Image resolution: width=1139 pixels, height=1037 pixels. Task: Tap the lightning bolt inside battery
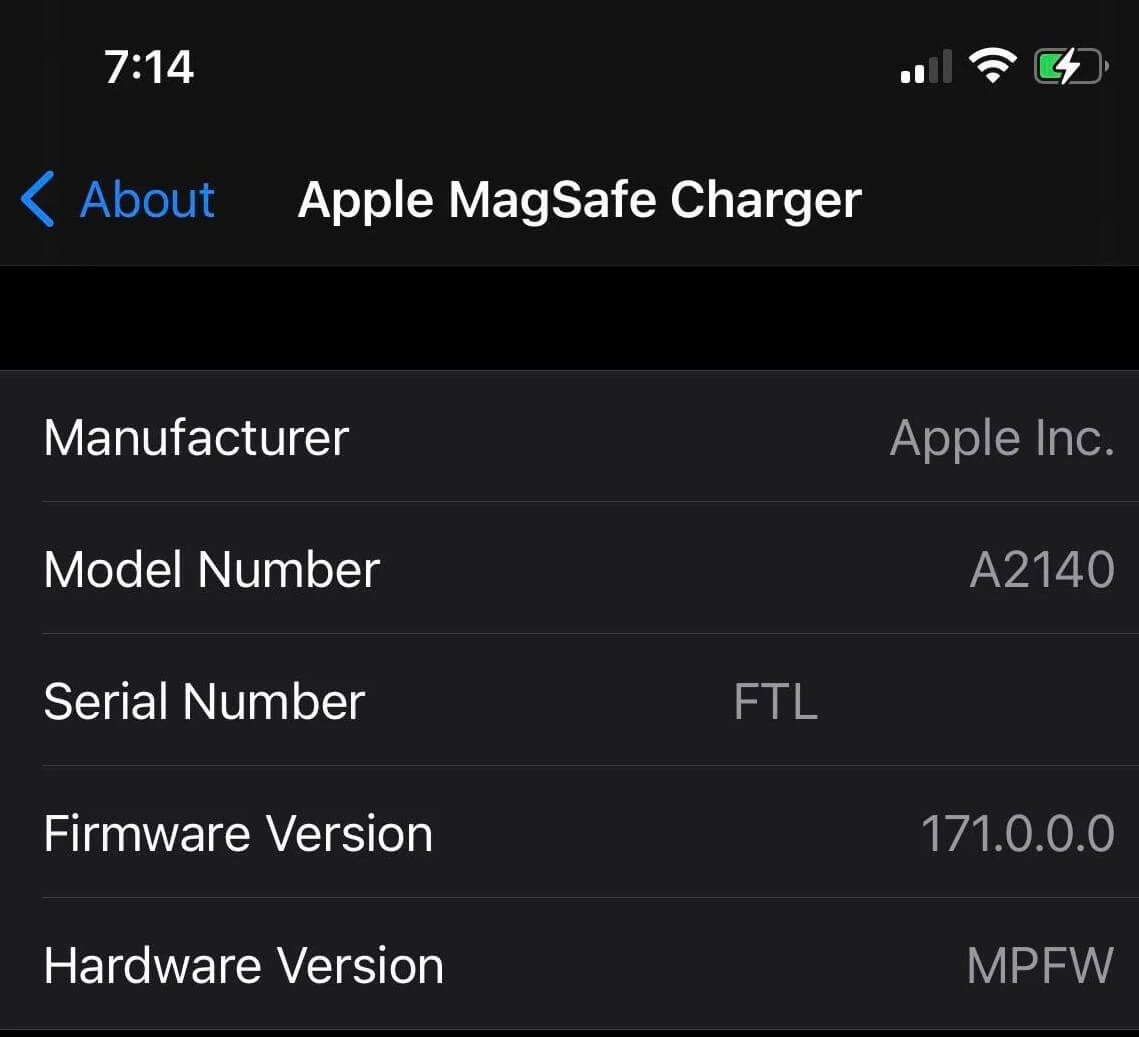pos(1067,67)
